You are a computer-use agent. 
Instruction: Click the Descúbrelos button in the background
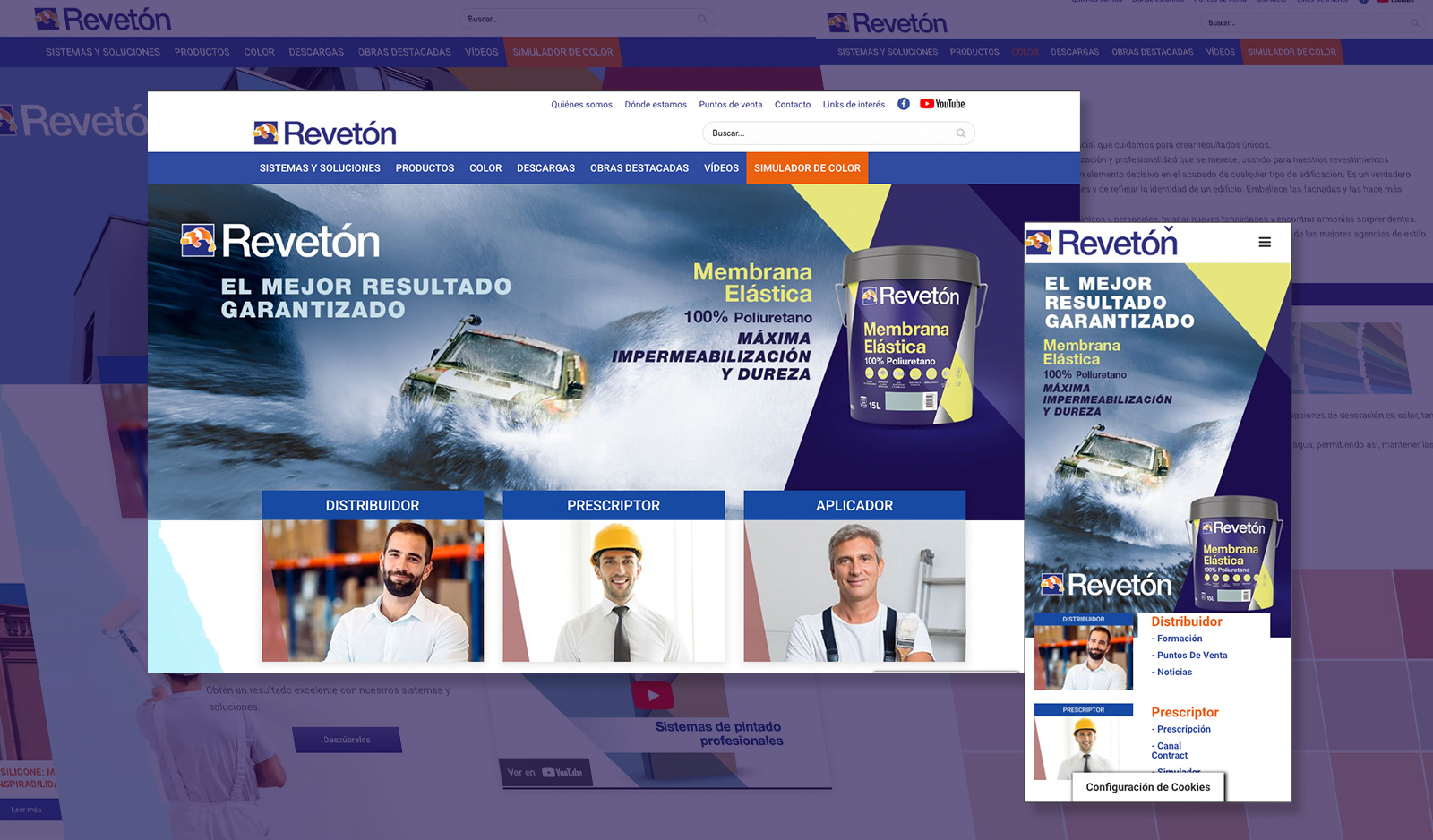[347, 740]
